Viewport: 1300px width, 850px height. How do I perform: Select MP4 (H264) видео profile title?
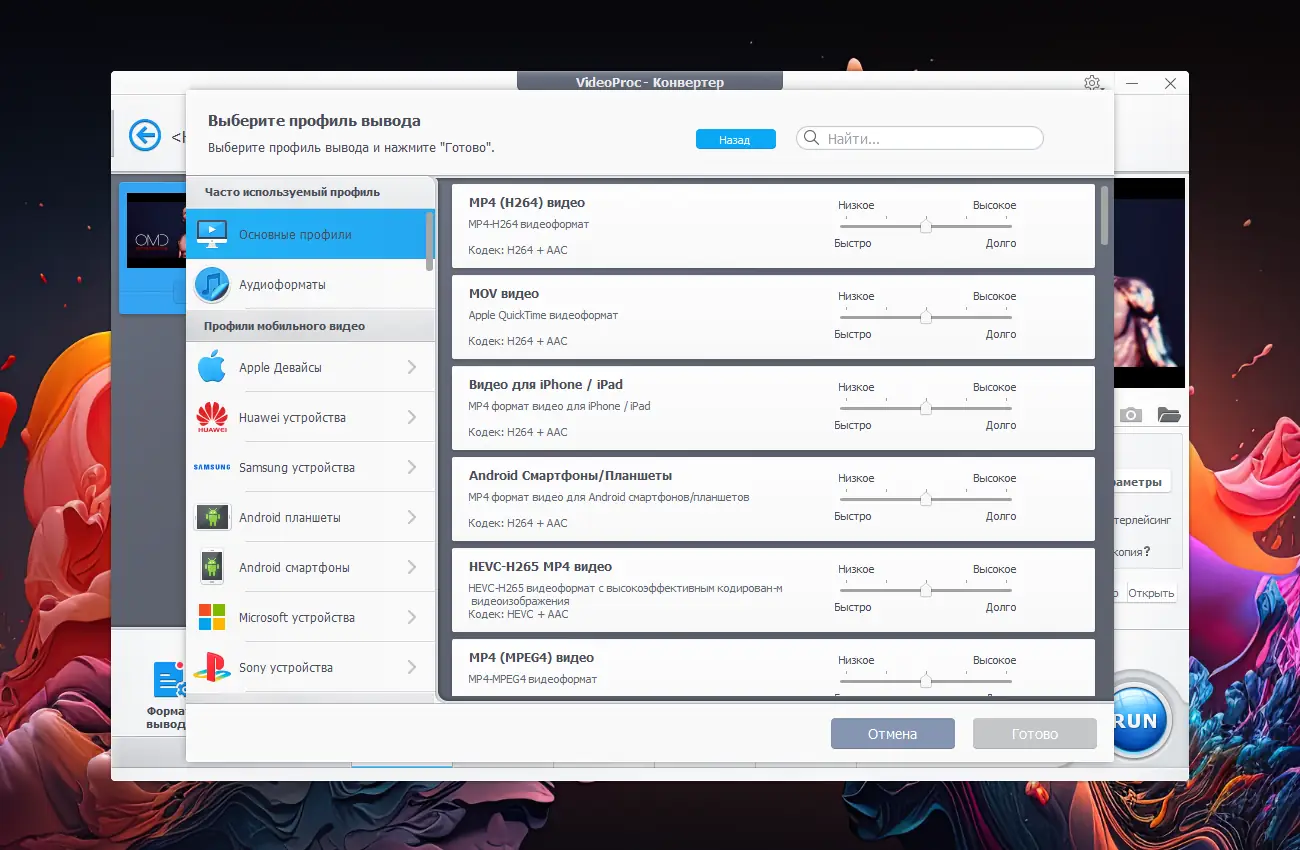coord(527,203)
